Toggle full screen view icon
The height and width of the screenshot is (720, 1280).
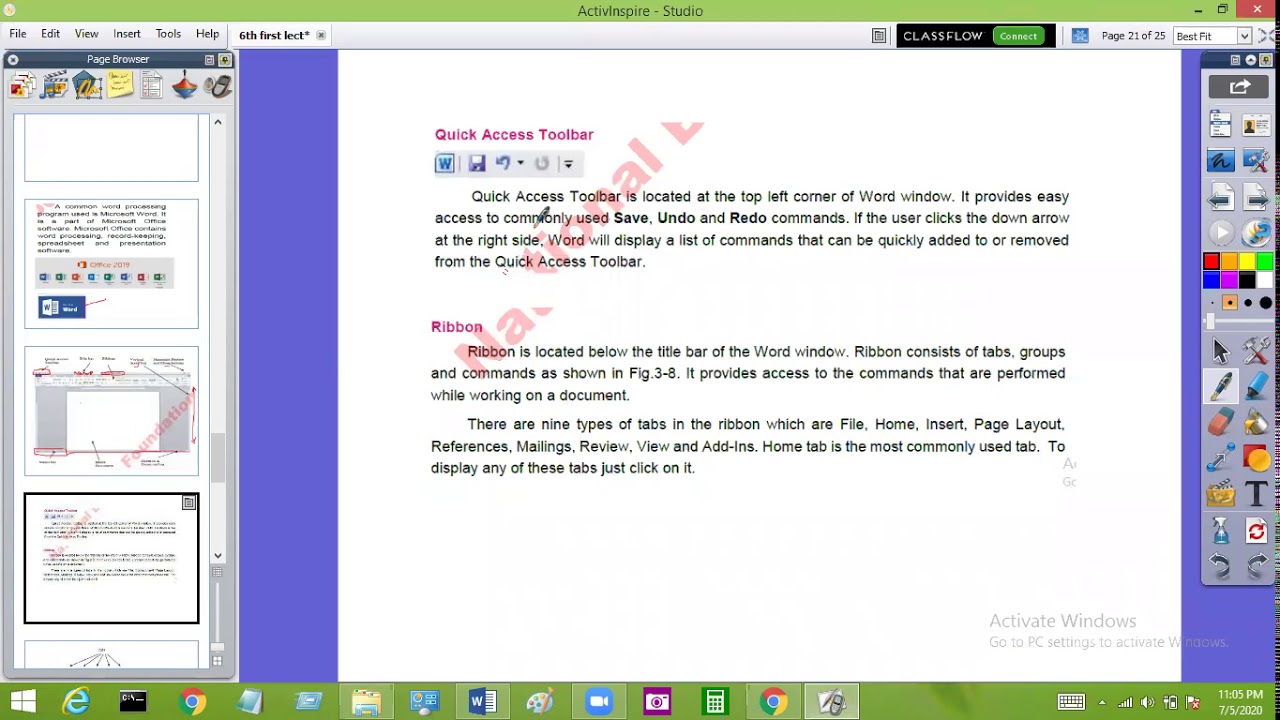(1267, 36)
